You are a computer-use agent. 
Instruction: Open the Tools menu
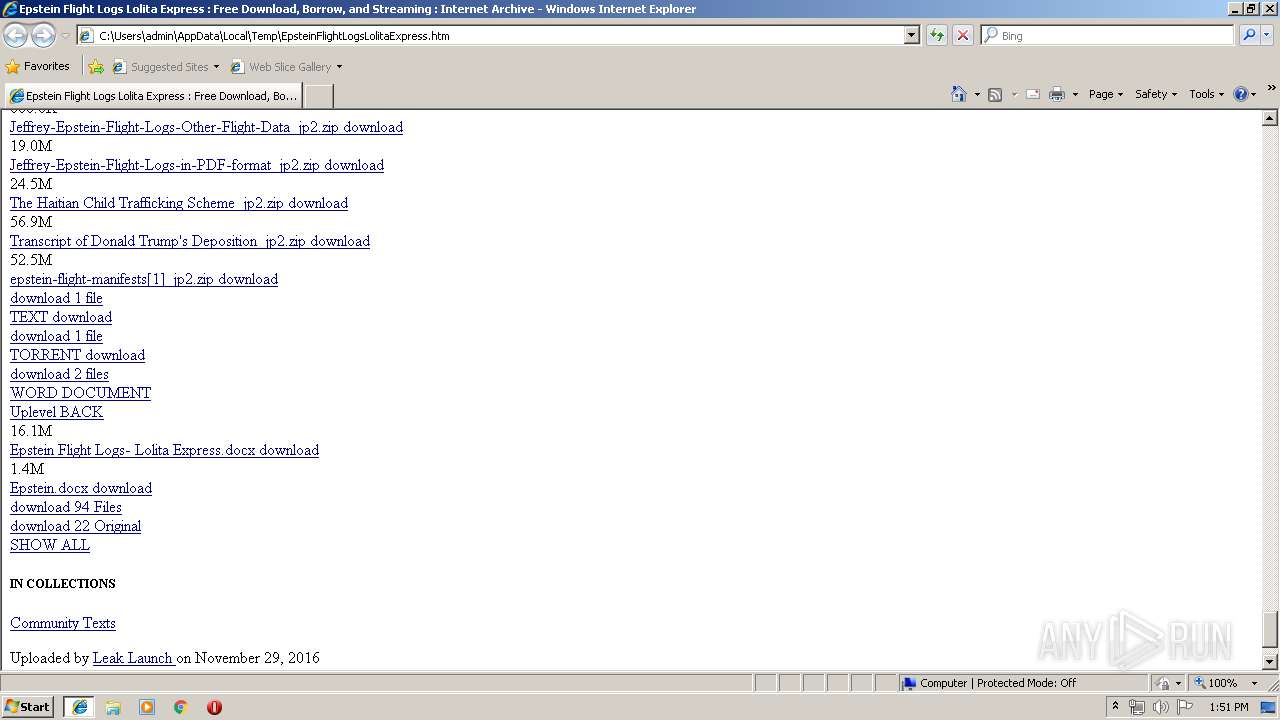(x=1206, y=94)
